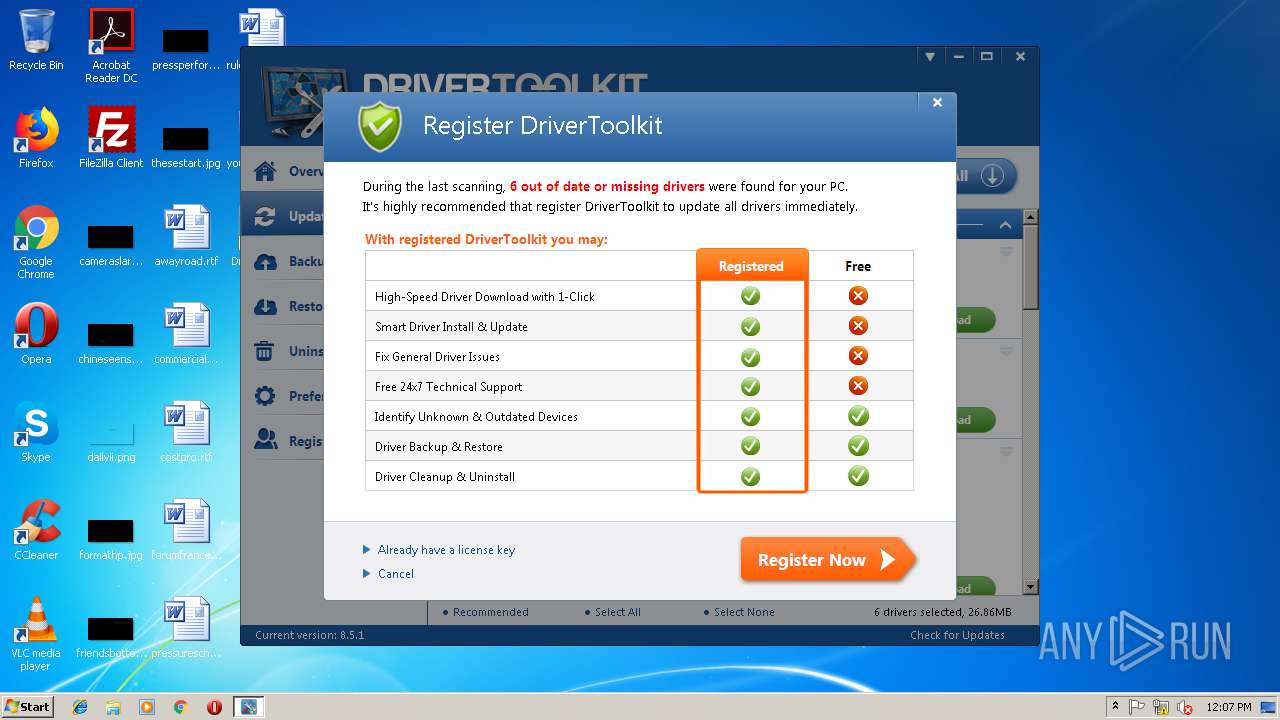
Task: Click the driver list scrollbar down arrow
Action: 1031,586
